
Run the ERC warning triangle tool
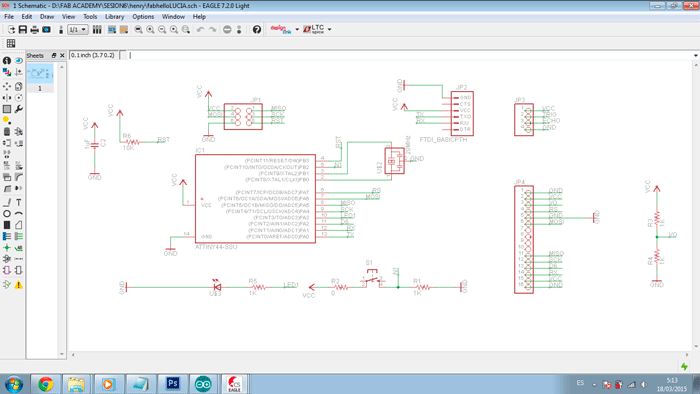point(19,285)
